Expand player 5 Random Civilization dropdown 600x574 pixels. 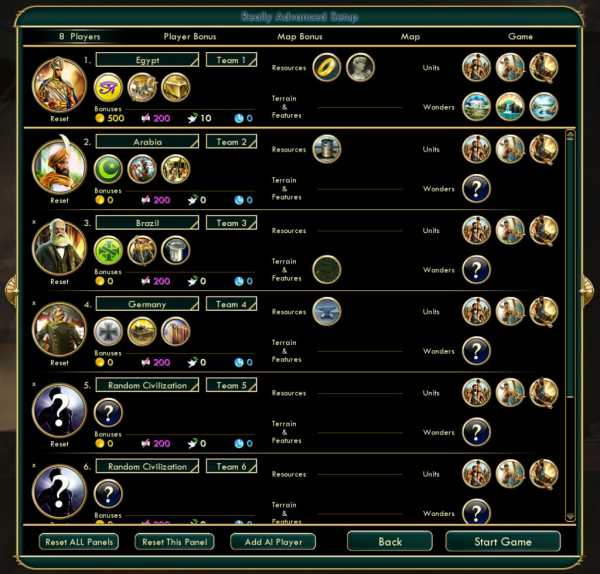(147, 385)
